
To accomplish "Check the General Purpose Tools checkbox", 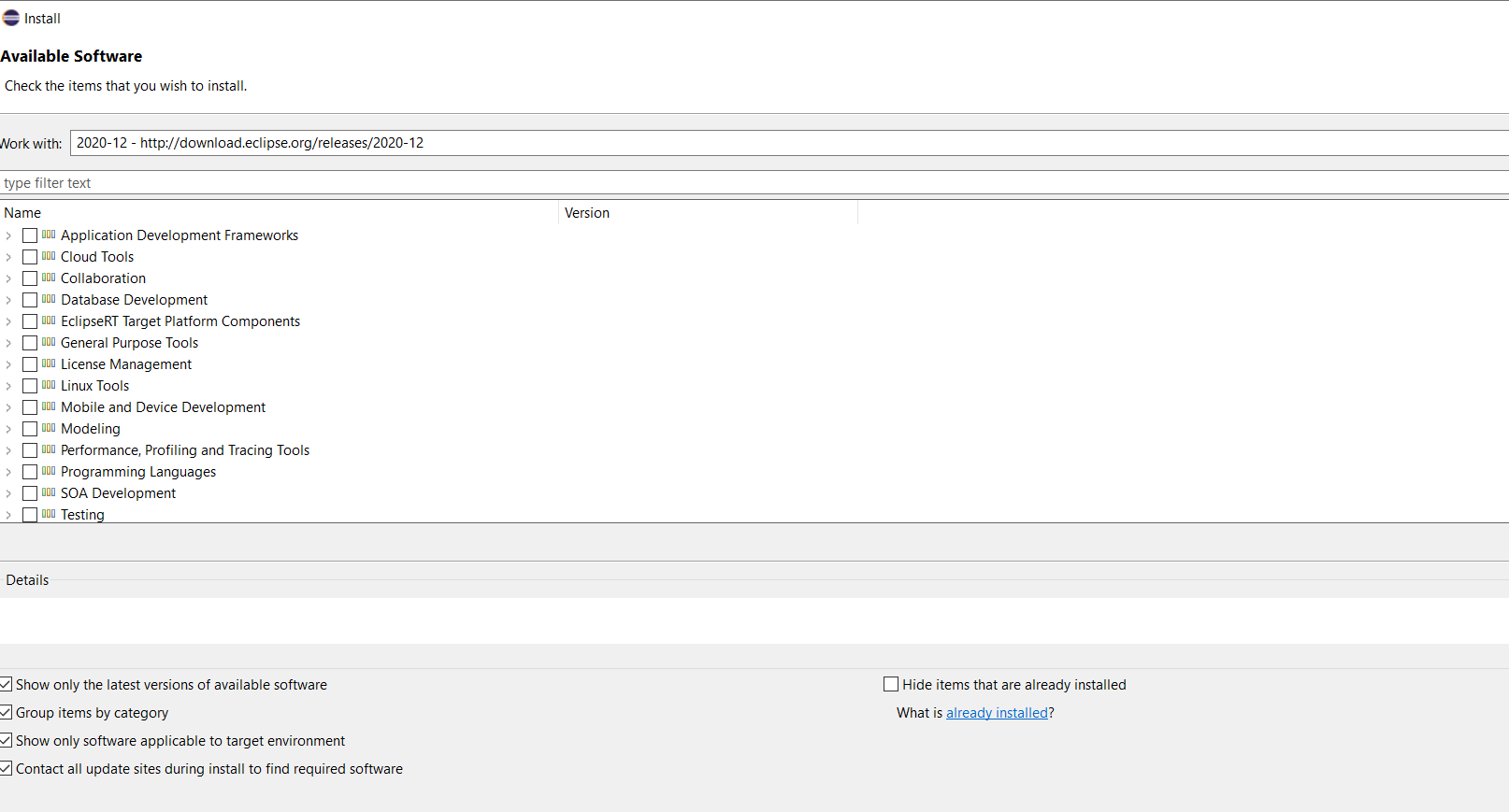I will pyautogui.click(x=30, y=343).
